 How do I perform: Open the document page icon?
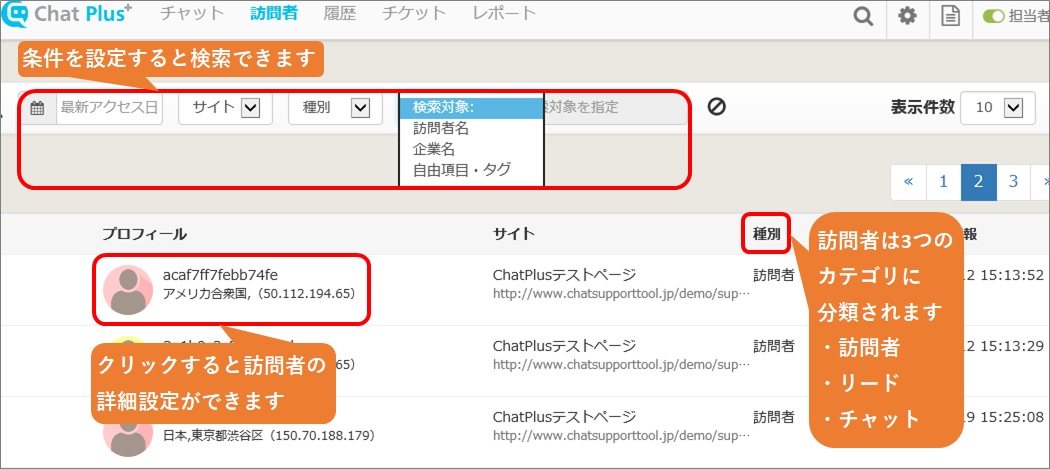pyautogui.click(x=950, y=16)
